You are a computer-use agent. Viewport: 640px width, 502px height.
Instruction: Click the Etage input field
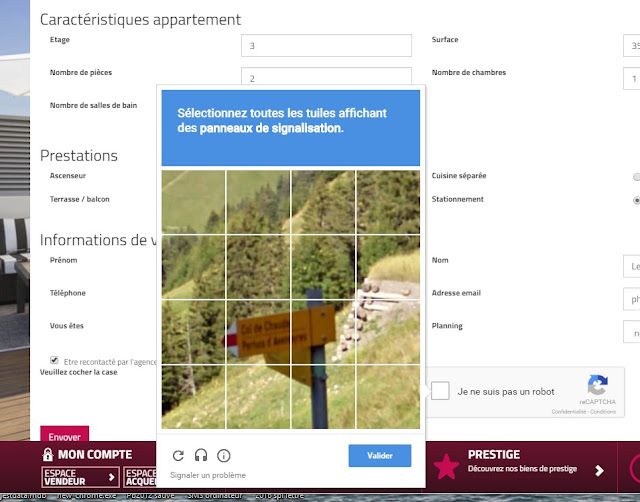coord(326,45)
